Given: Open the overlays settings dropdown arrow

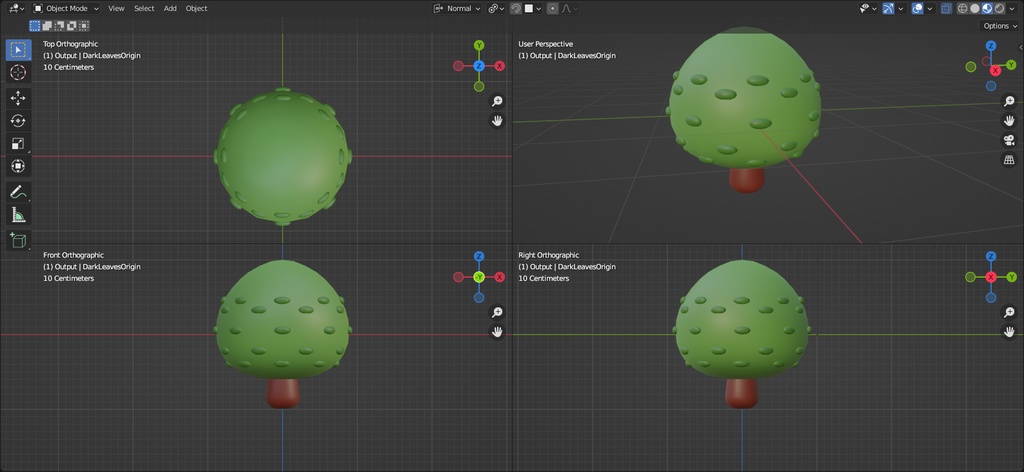Looking at the screenshot, I should 930,8.
